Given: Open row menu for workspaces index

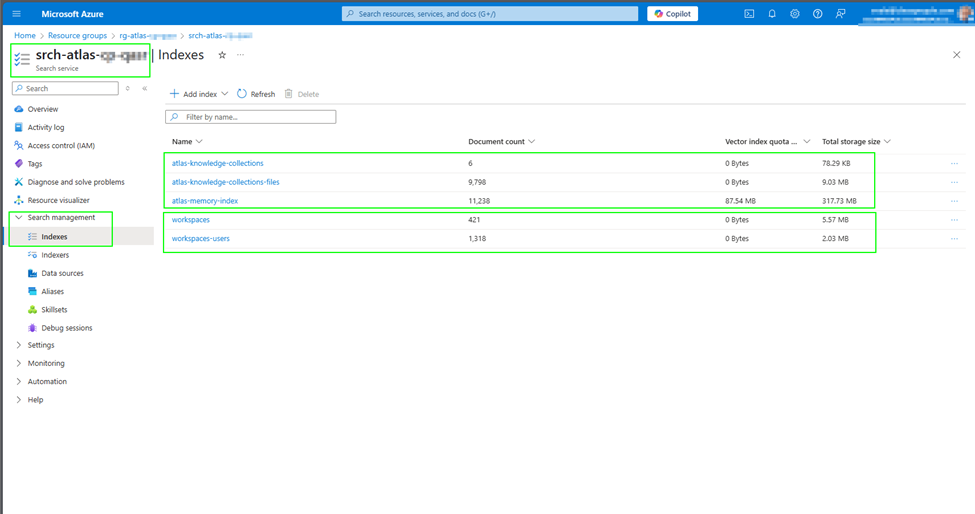Looking at the screenshot, I should point(954,219).
